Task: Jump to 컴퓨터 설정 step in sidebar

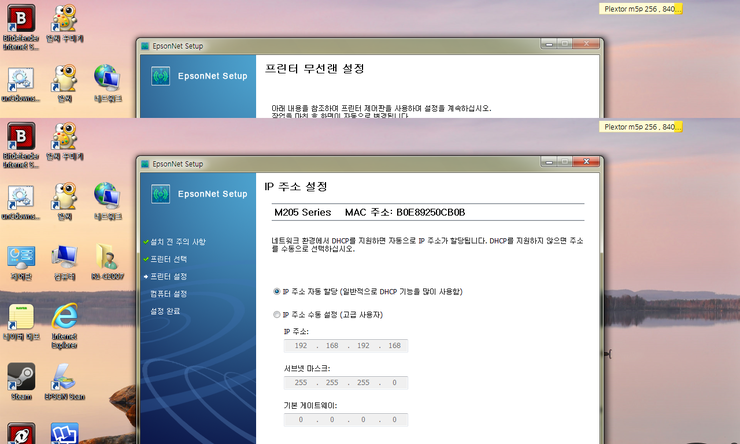Action: [168, 293]
